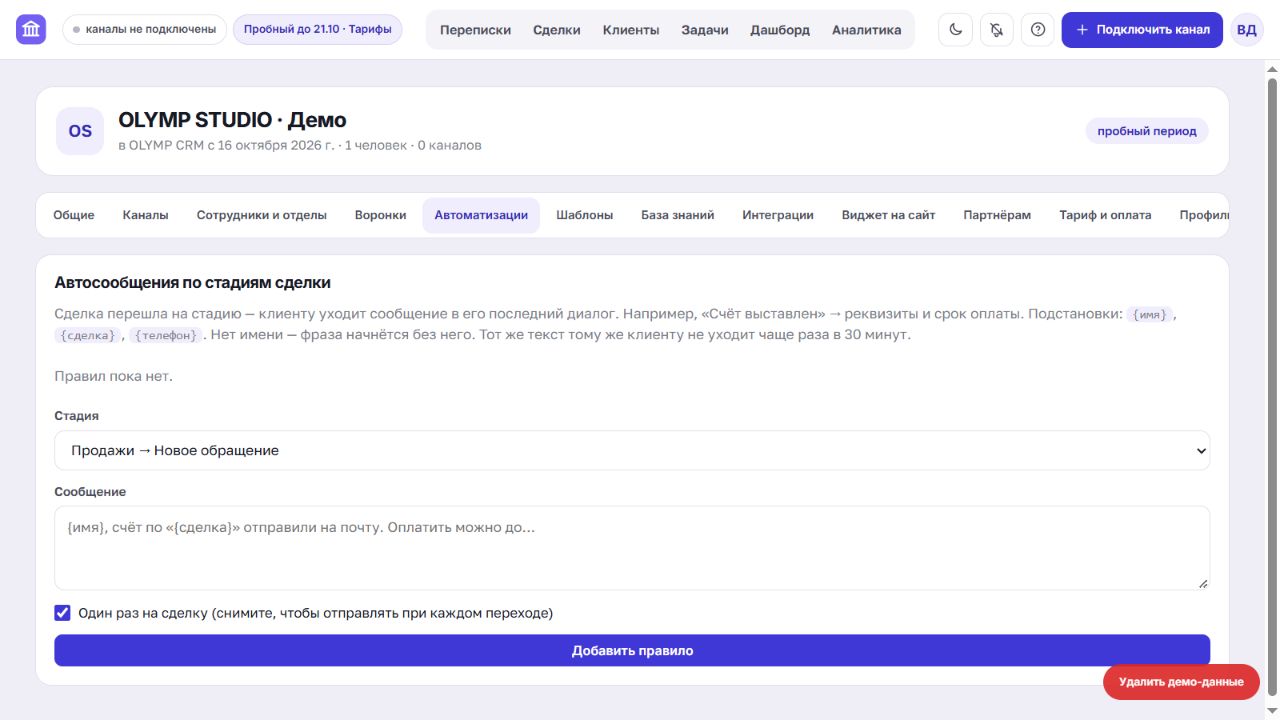Open the Интеграции tab
Viewport: 1280px width, 720px height.
(x=778, y=215)
